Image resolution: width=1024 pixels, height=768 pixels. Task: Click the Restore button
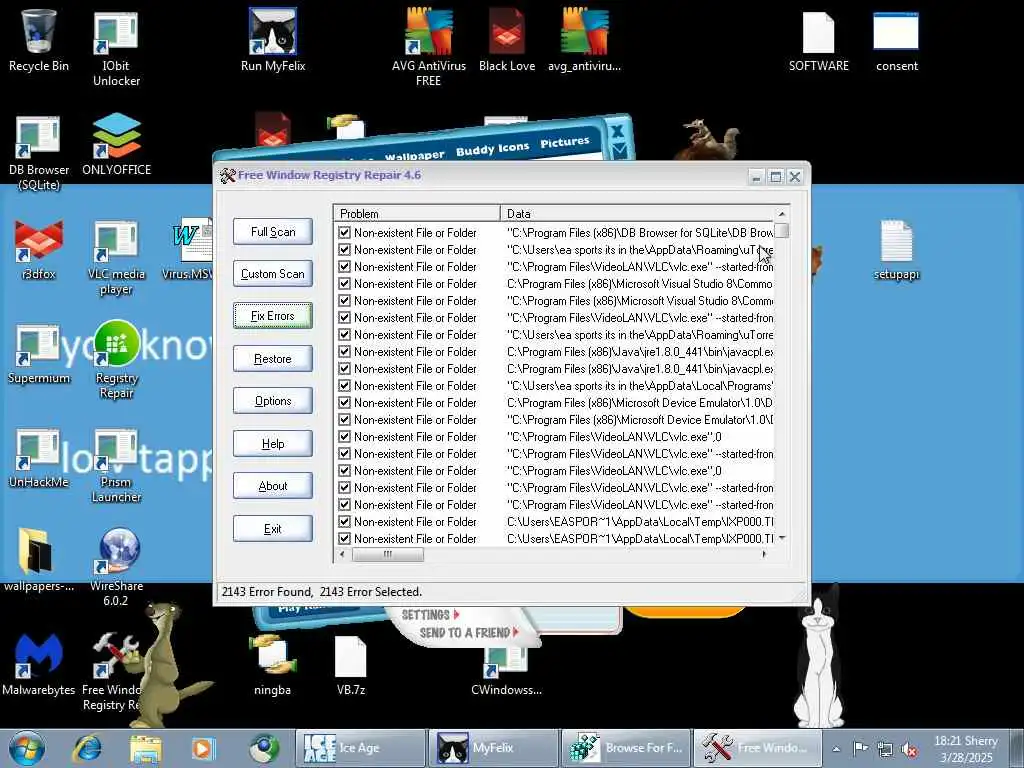(273, 359)
